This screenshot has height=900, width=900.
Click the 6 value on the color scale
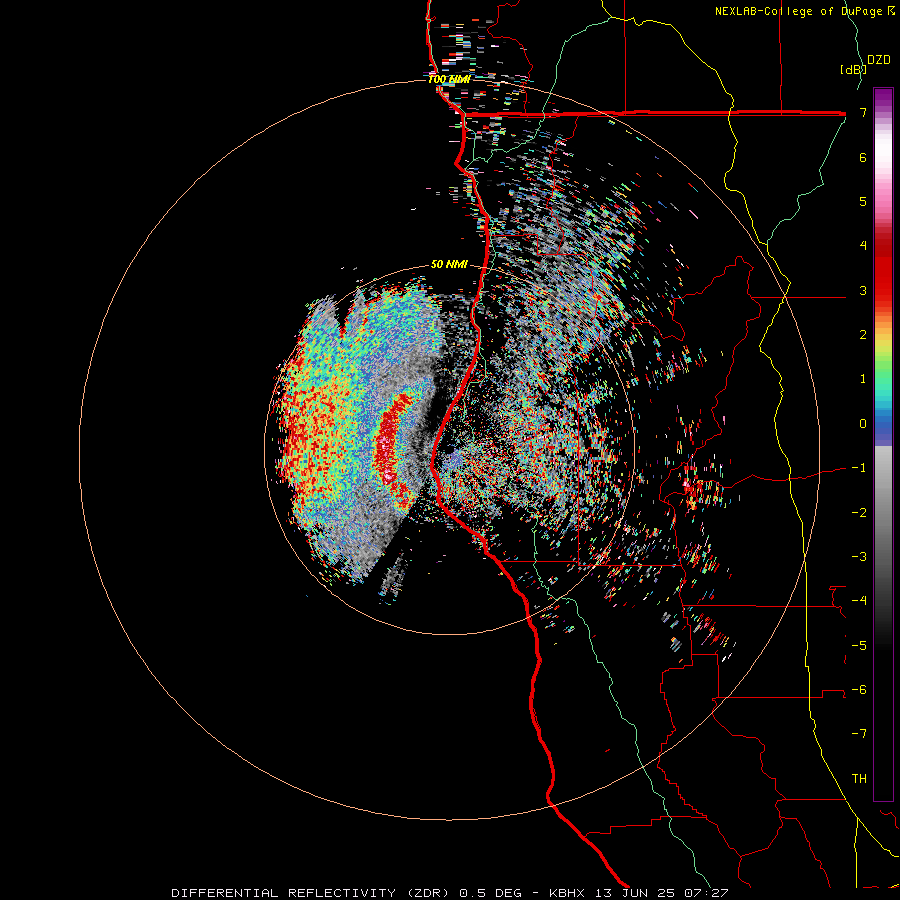tap(863, 157)
